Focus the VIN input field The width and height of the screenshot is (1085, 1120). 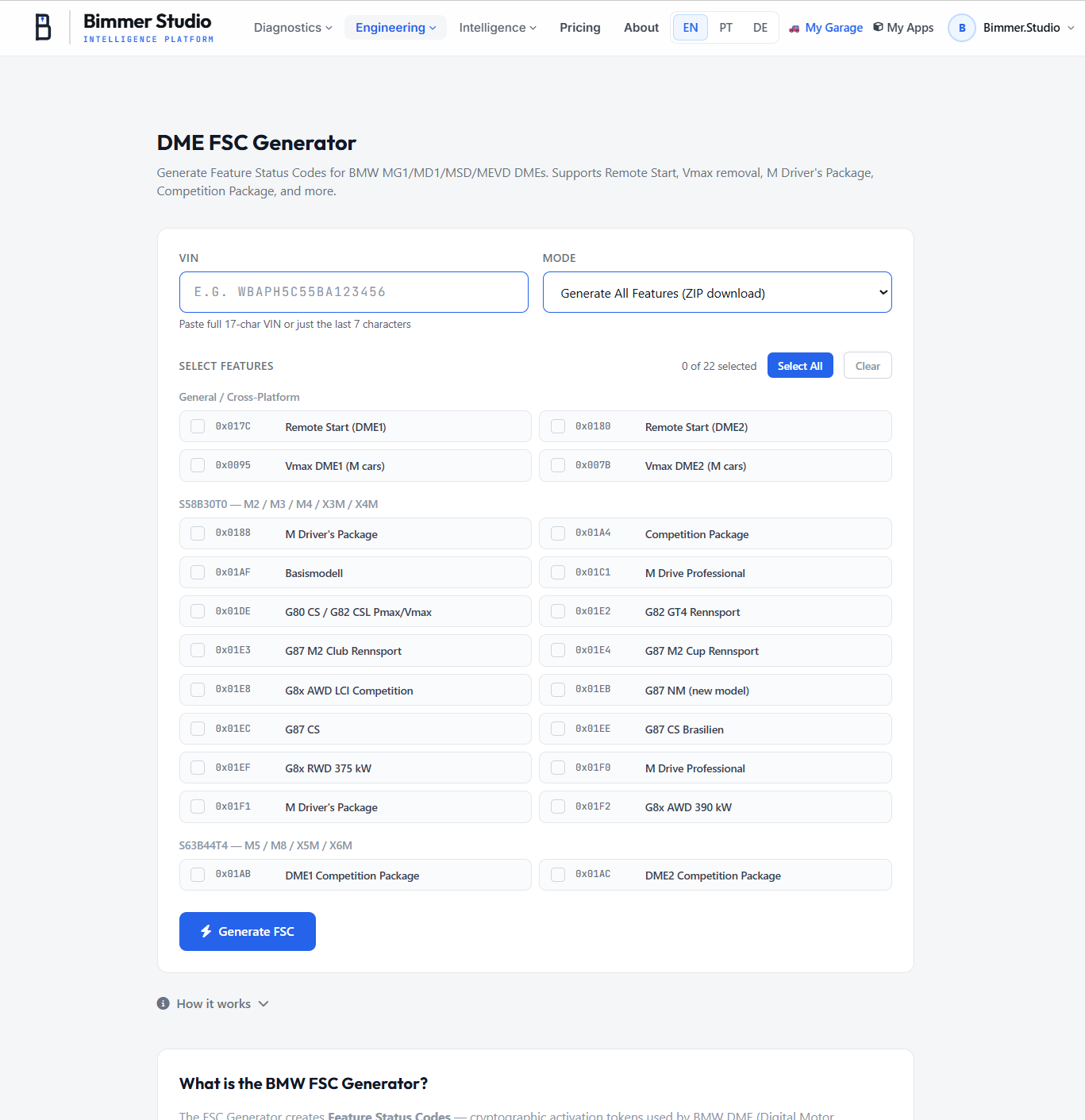click(354, 292)
